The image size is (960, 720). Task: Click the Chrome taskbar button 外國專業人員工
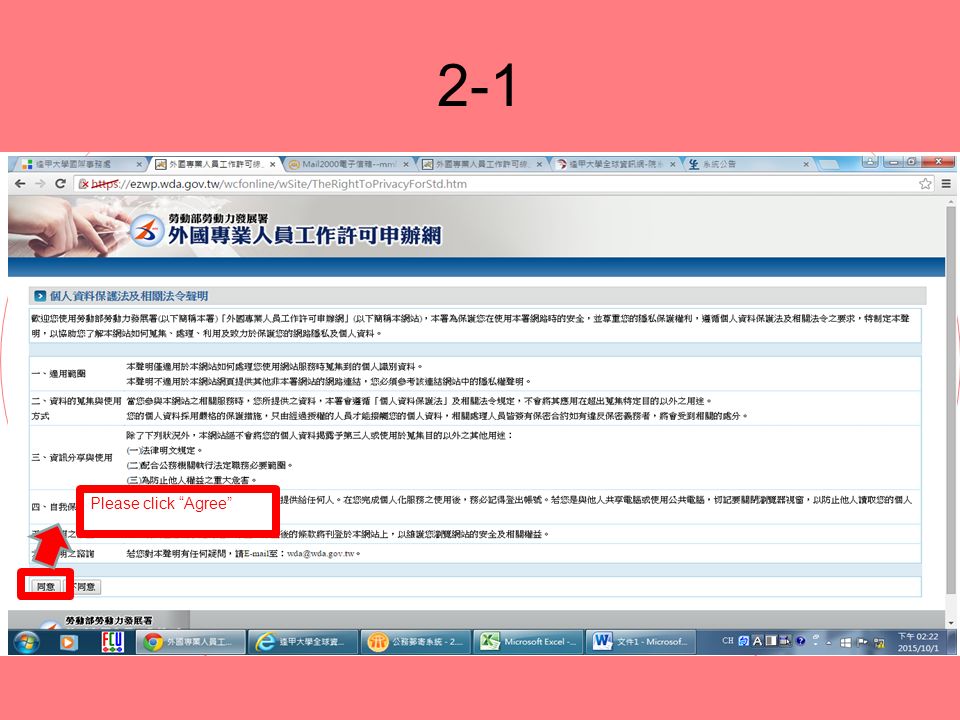coord(190,642)
